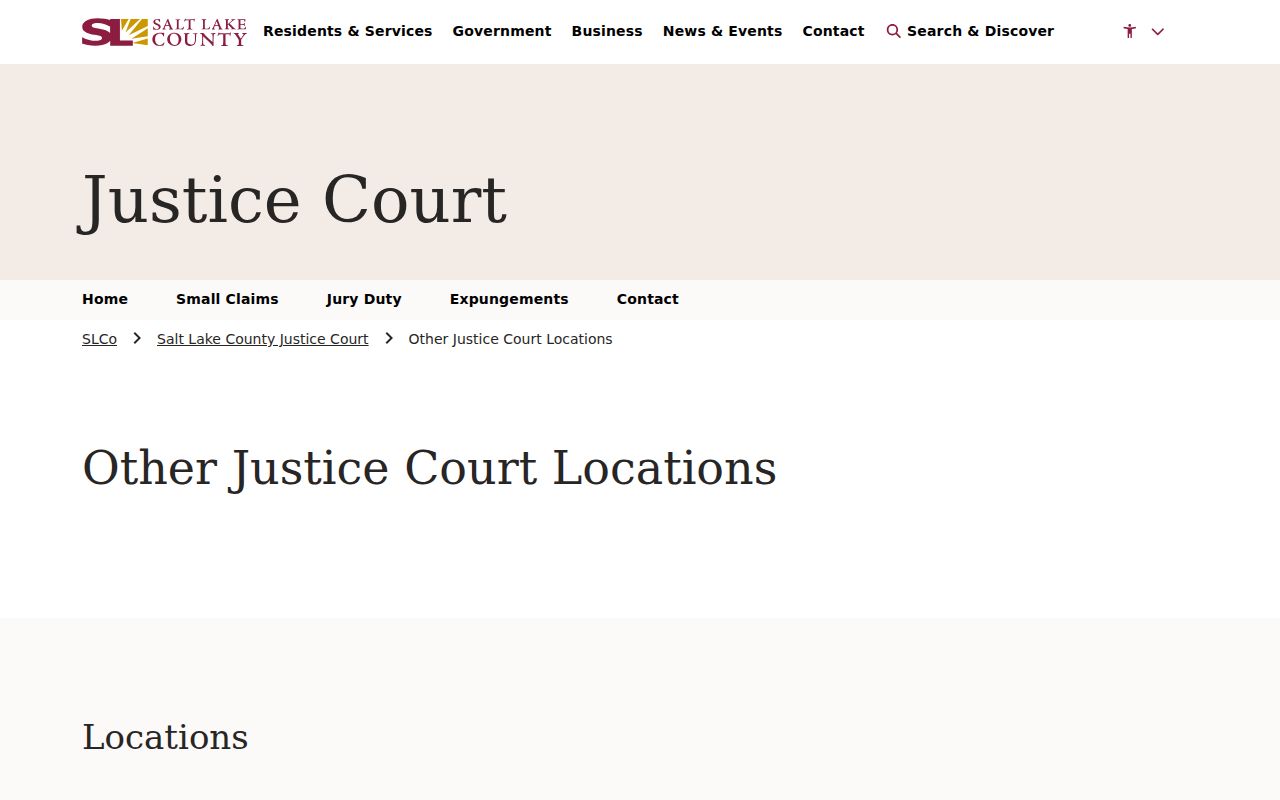Select Home in Justice Court nav
The image size is (1280, 800).
coord(105,299)
